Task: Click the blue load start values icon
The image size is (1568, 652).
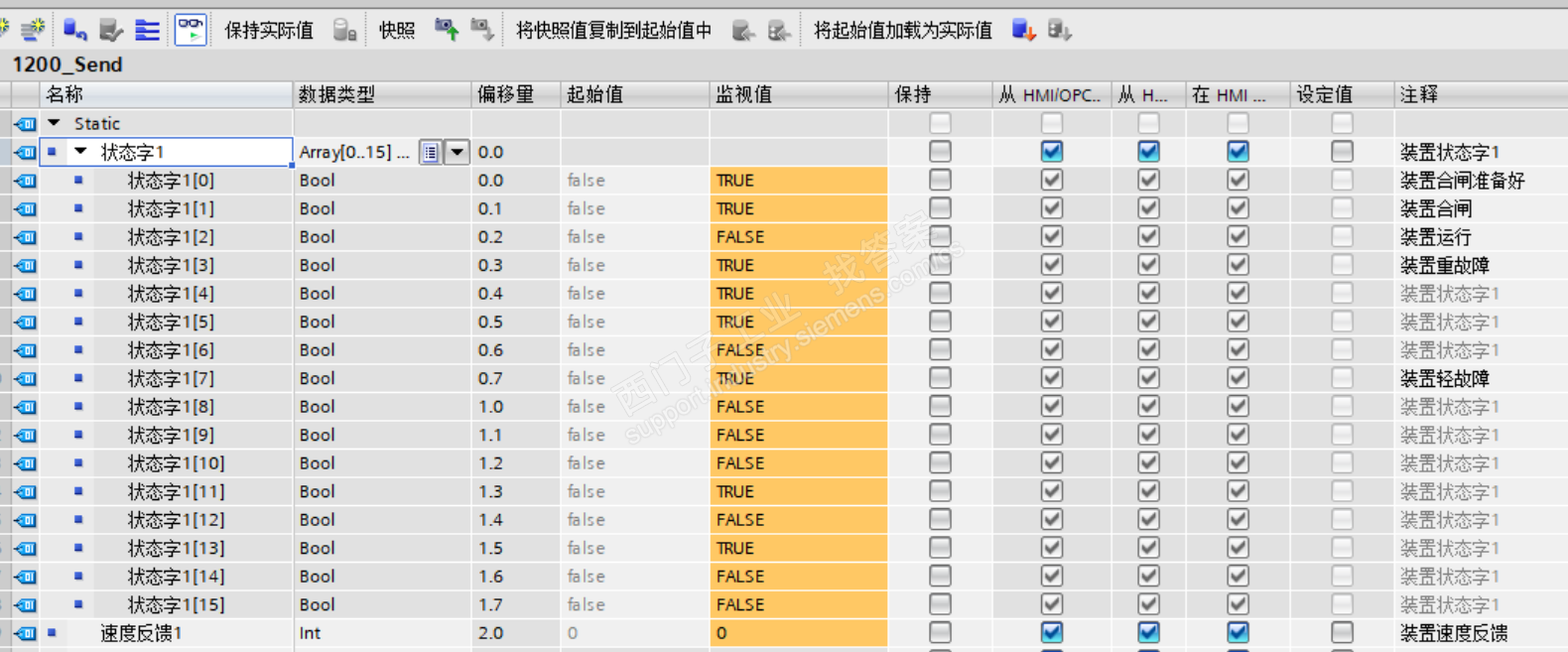Action: point(1023,30)
